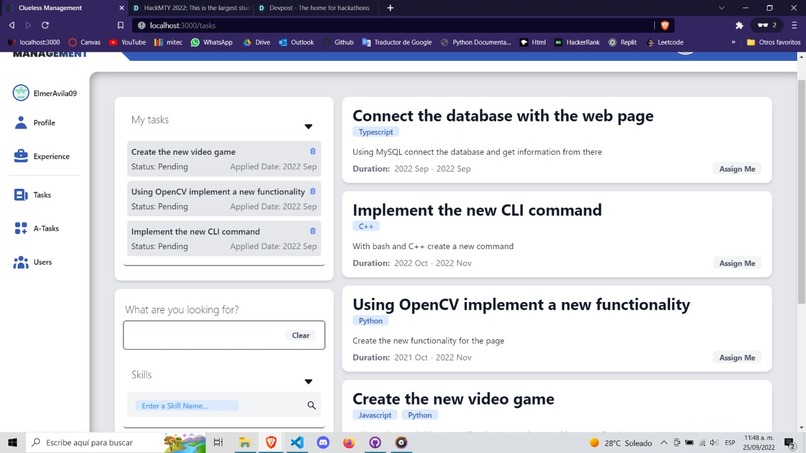Open Discord from taskbar

(323, 442)
